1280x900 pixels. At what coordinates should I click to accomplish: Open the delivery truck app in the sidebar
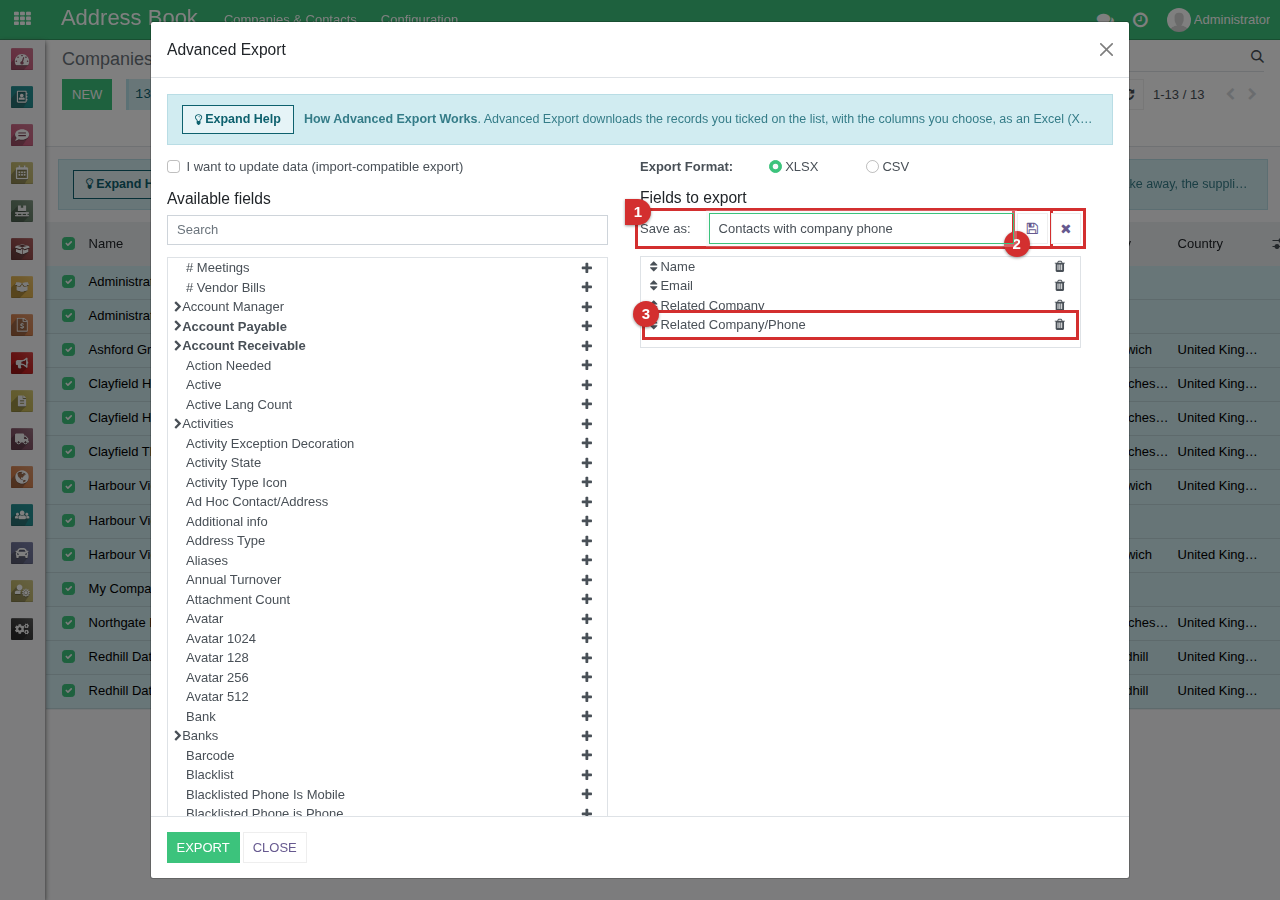click(22, 439)
